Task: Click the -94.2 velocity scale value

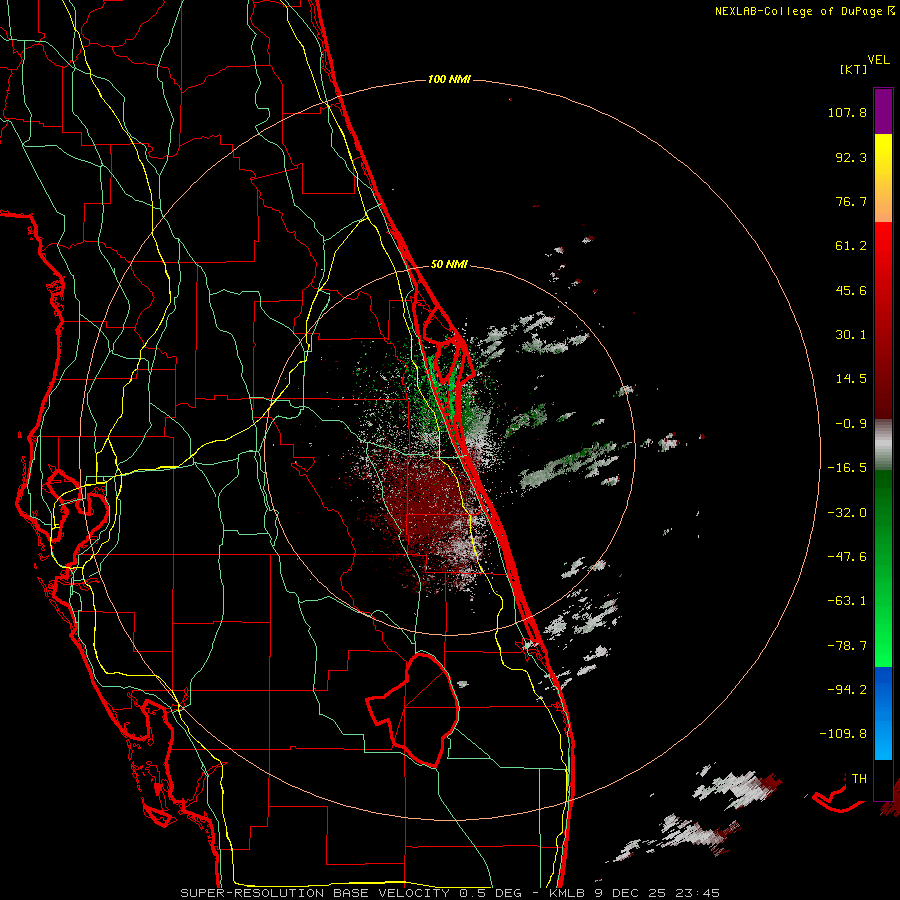Action: [x=847, y=689]
